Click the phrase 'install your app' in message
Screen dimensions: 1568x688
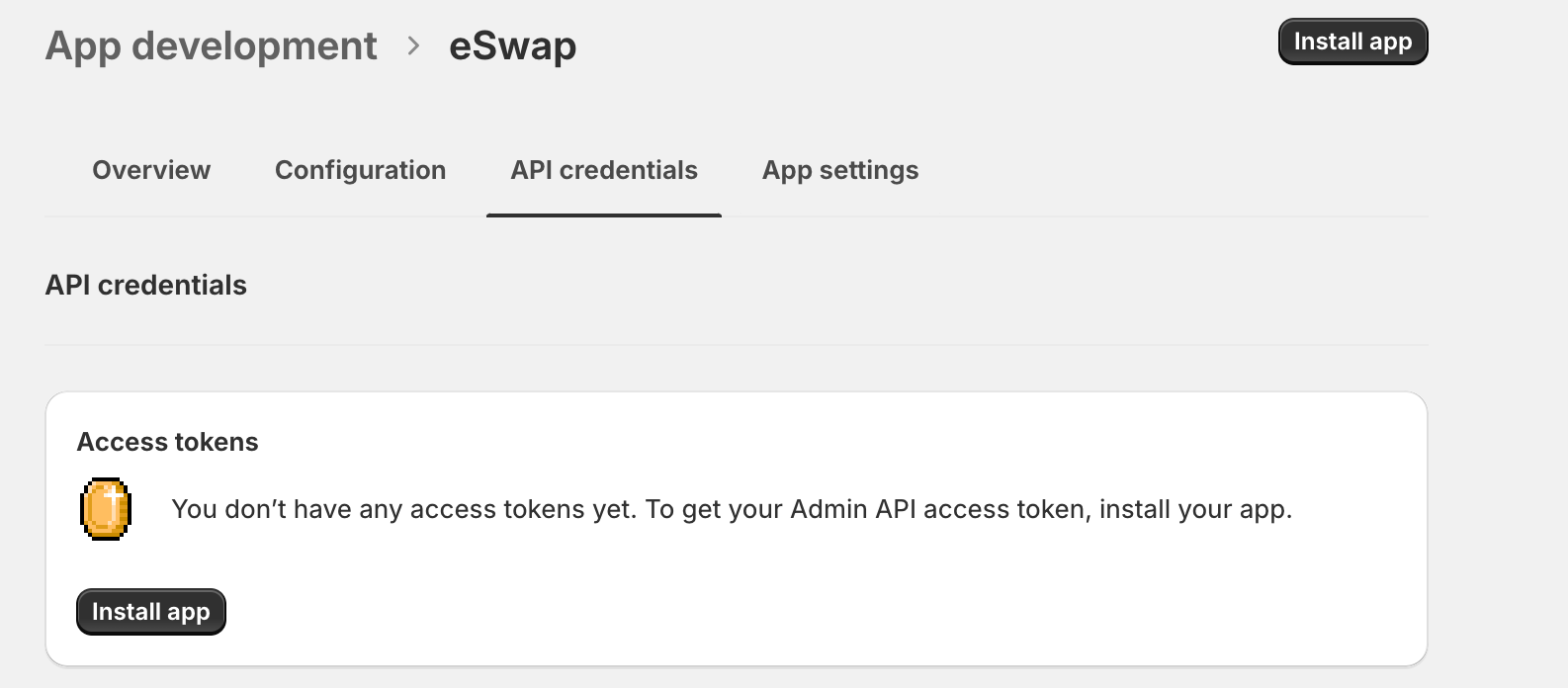click(x=1193, y=509)
